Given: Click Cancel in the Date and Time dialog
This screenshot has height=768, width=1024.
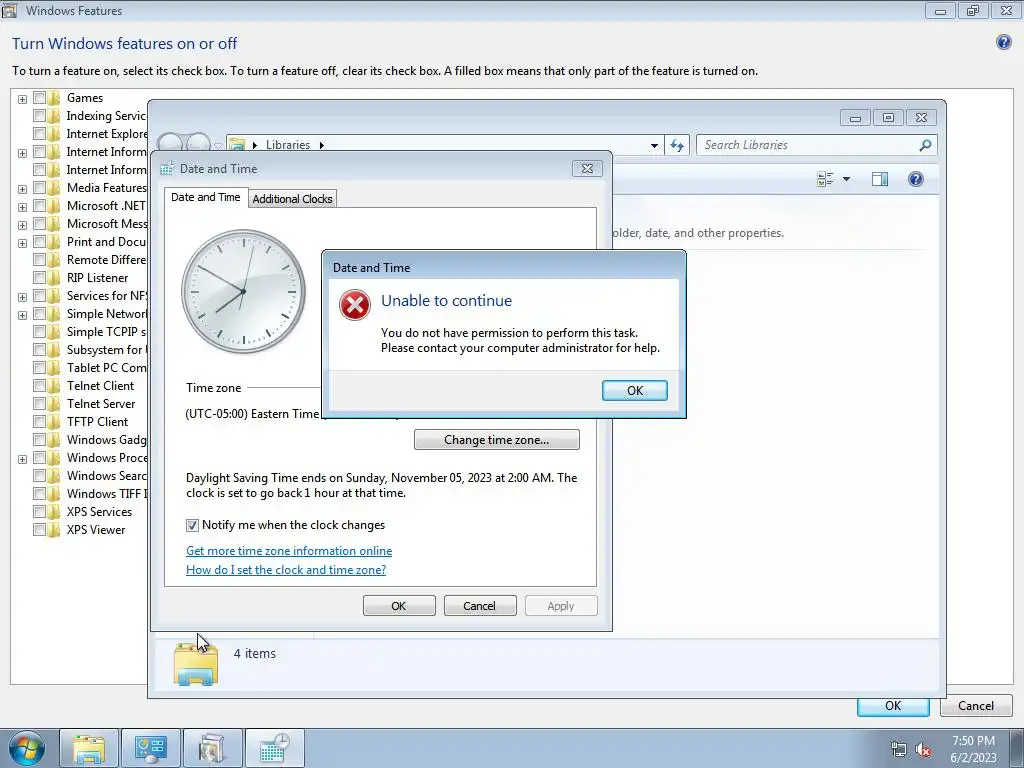Looking at the screenshot, I should (480, 605).
